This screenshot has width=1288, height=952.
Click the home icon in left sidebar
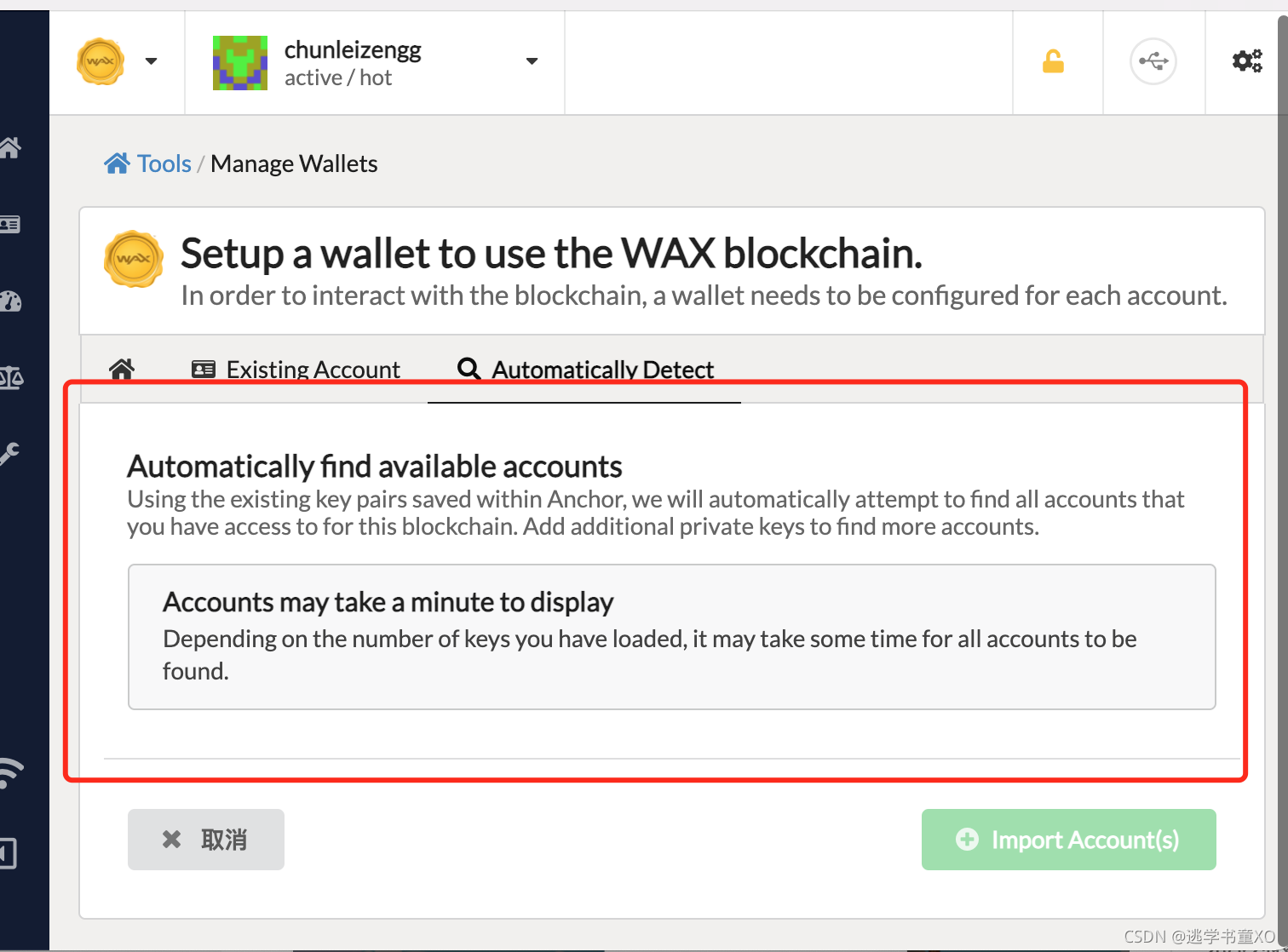(9, 148)
